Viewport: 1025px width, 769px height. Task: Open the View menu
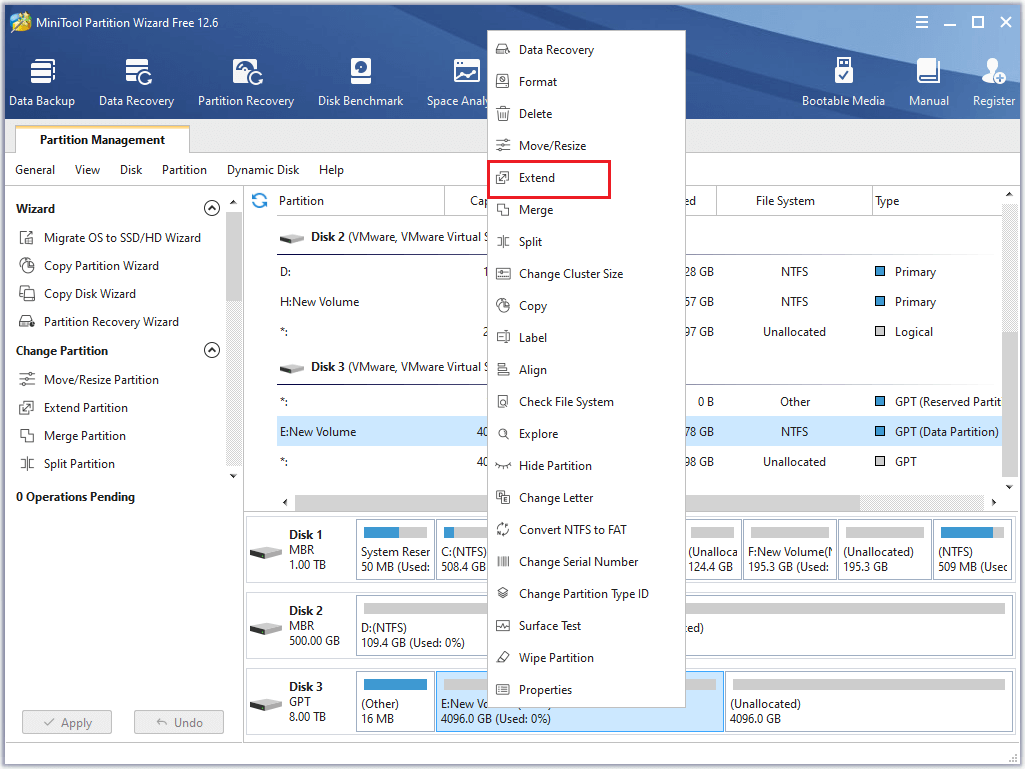click(x=87, y=170)
